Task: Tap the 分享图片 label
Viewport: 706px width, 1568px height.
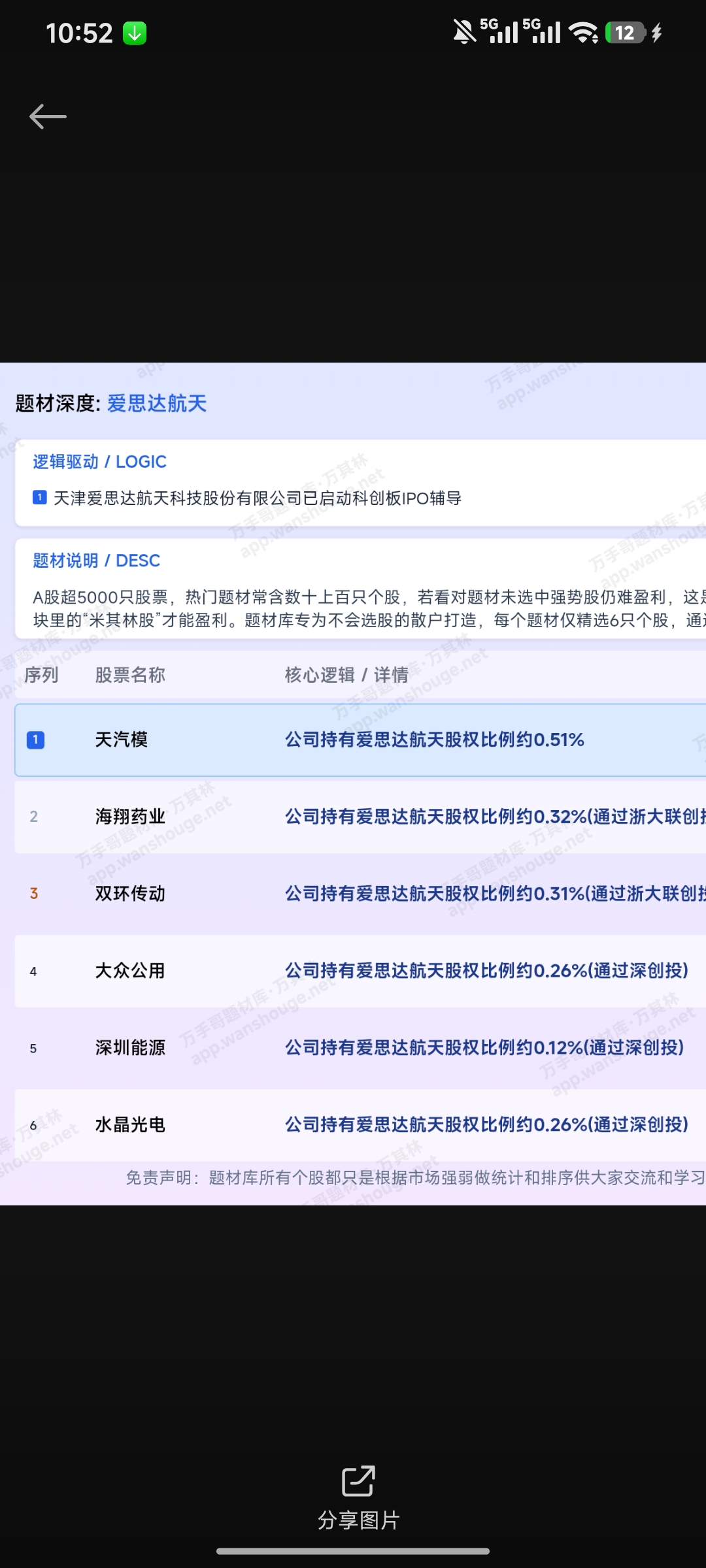Action: tap(358, 1521)
